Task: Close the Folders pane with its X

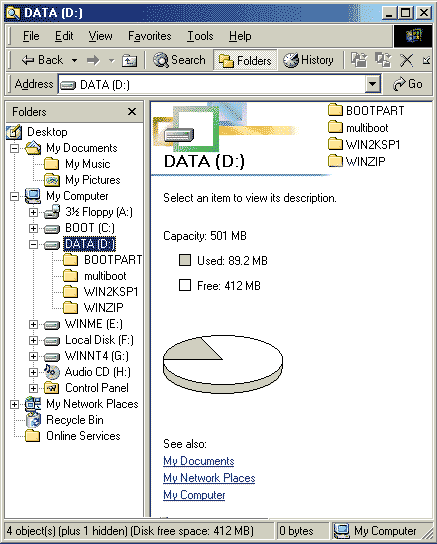Action: tap(132, 112)
